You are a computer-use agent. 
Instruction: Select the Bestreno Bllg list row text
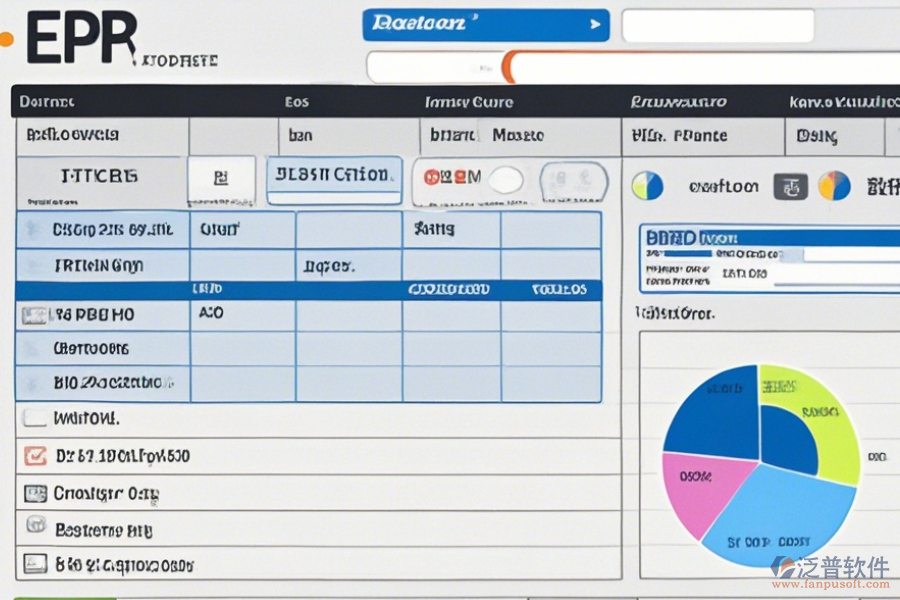click(104, 530)
